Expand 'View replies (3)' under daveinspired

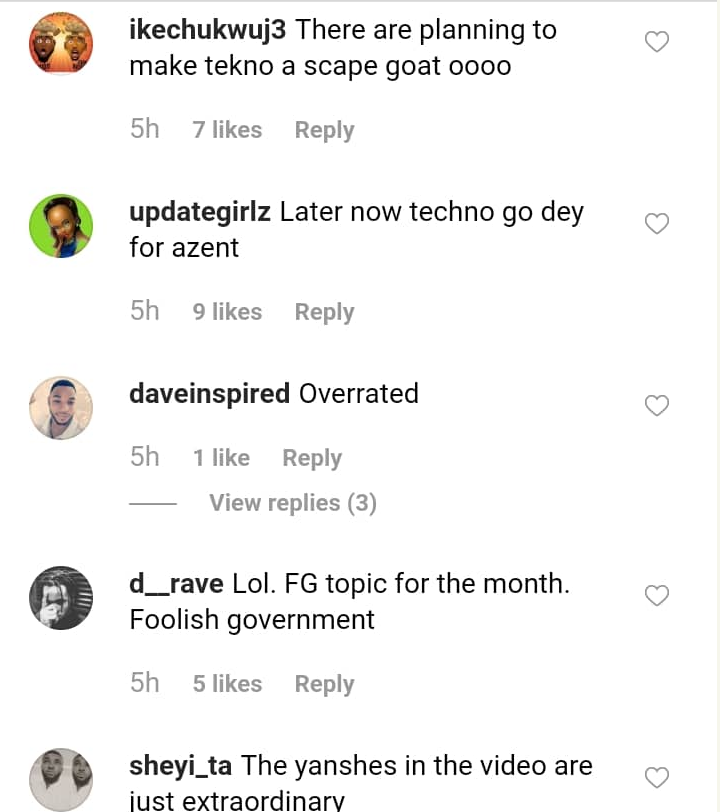pos(292,503)
